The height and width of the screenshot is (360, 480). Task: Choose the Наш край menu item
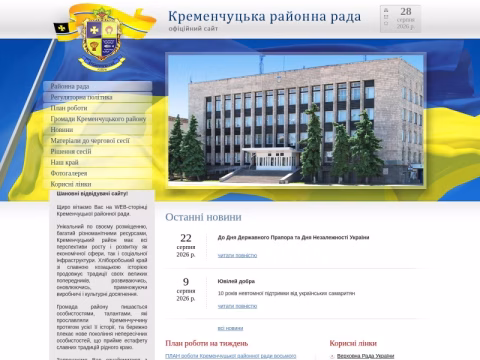click(98, 162)
